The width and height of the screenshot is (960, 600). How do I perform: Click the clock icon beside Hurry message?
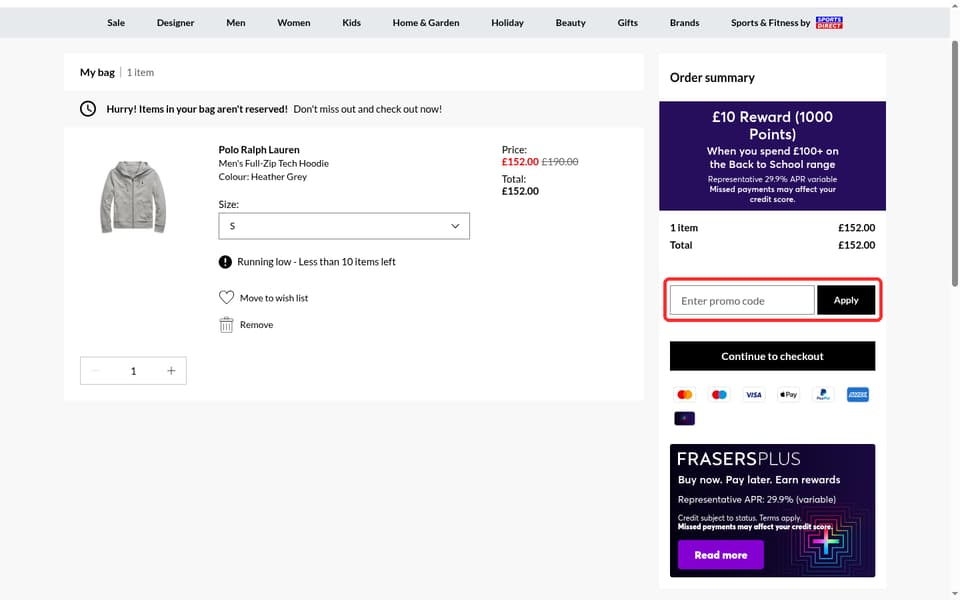[x=88, y=109]
